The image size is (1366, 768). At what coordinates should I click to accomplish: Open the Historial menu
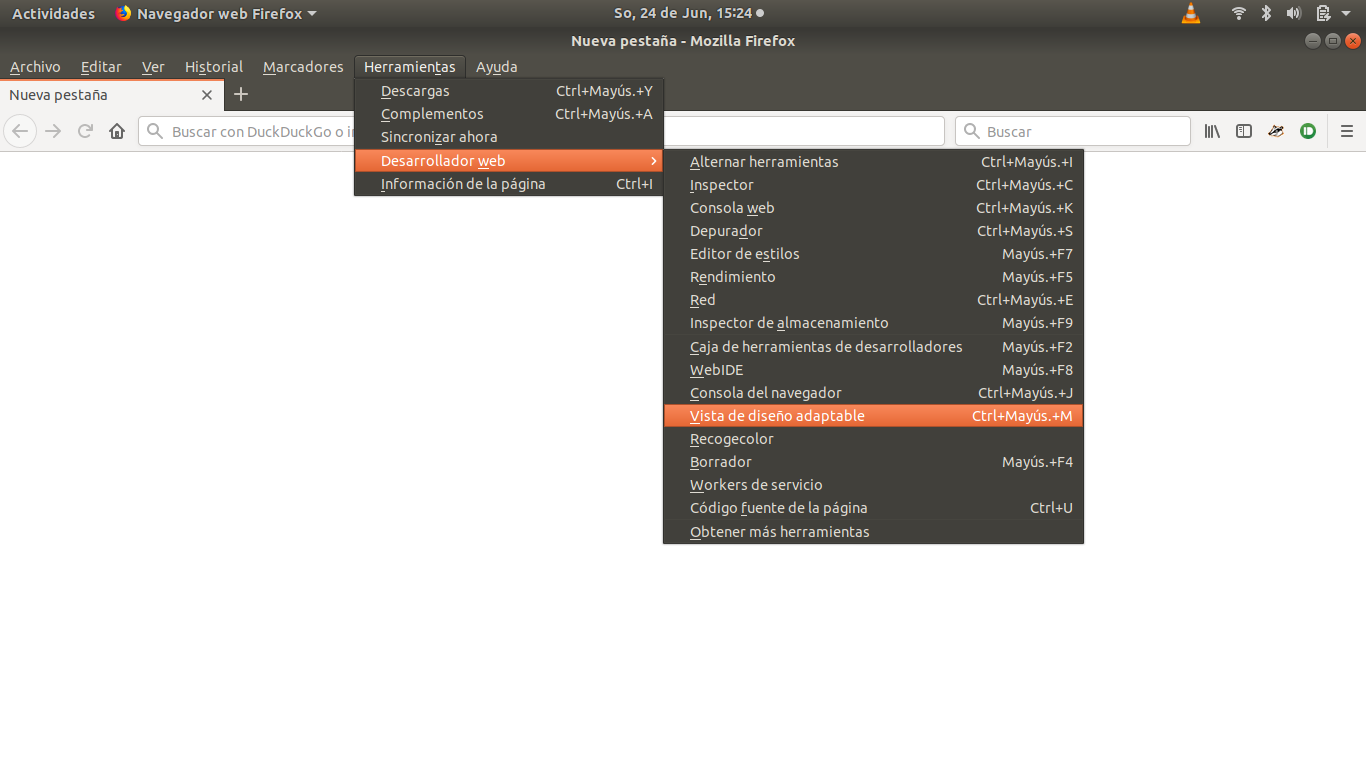click(214, 67)
